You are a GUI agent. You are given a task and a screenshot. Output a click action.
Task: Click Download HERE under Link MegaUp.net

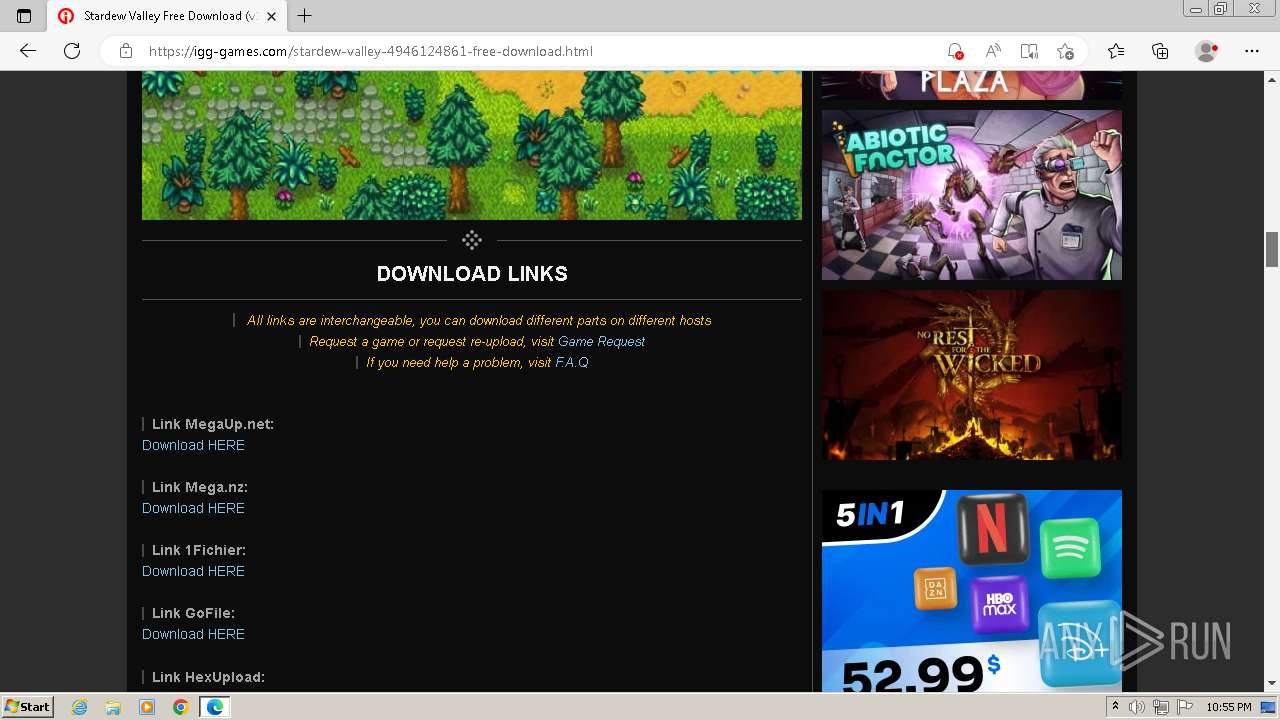(193, 445)
